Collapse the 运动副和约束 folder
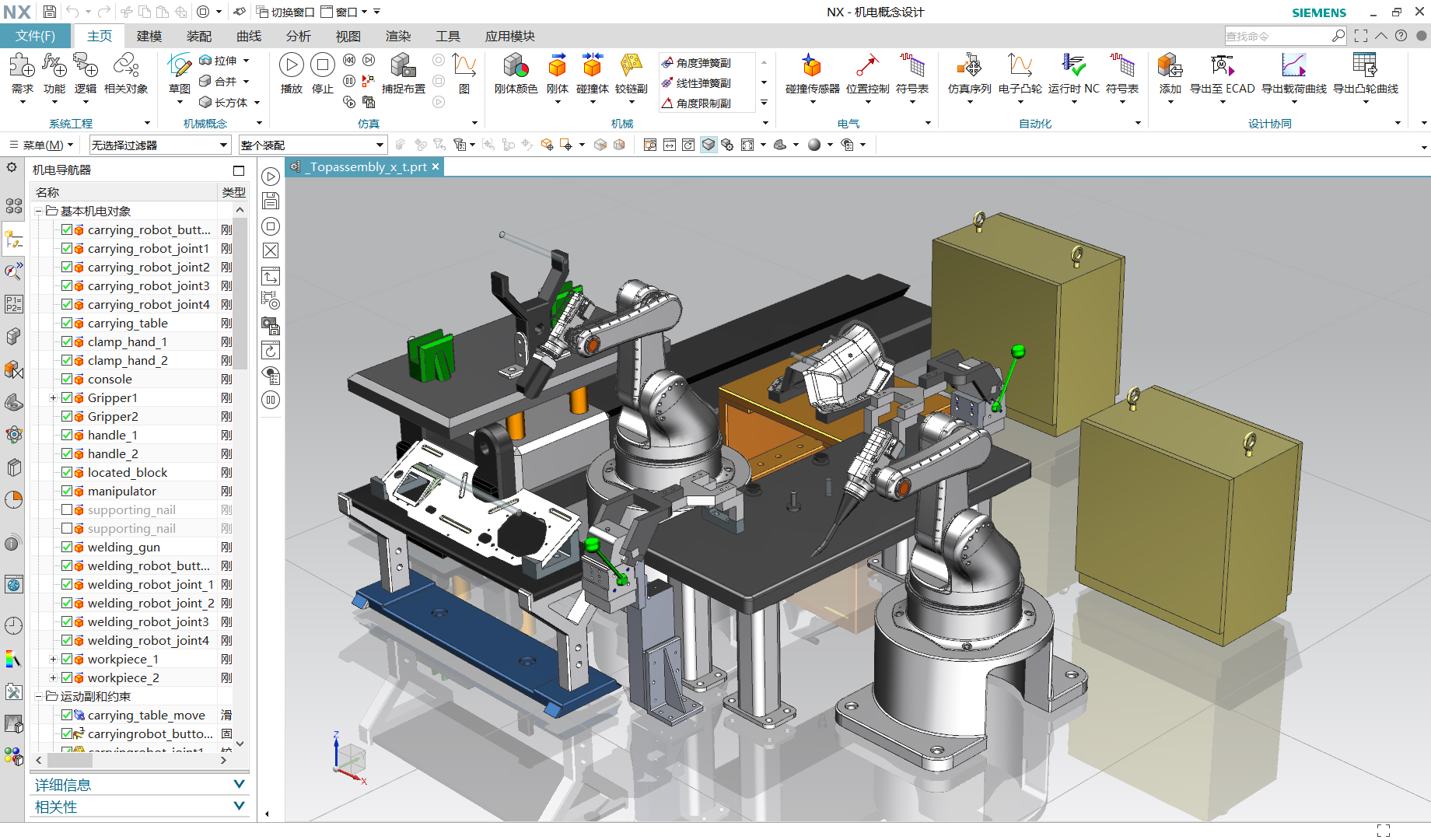The width and height of the screenshot is (1431, 840). click(x=38, y=696)
